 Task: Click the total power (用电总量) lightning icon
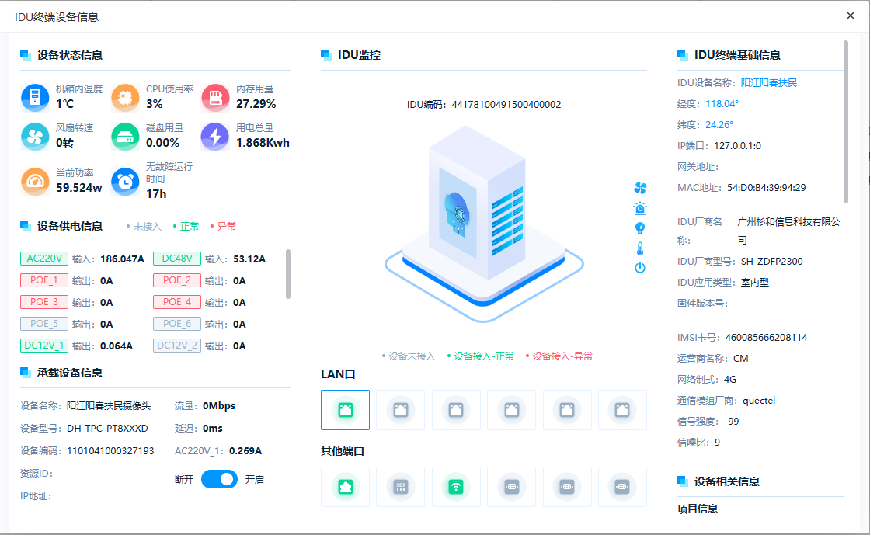tap(215, 136)
